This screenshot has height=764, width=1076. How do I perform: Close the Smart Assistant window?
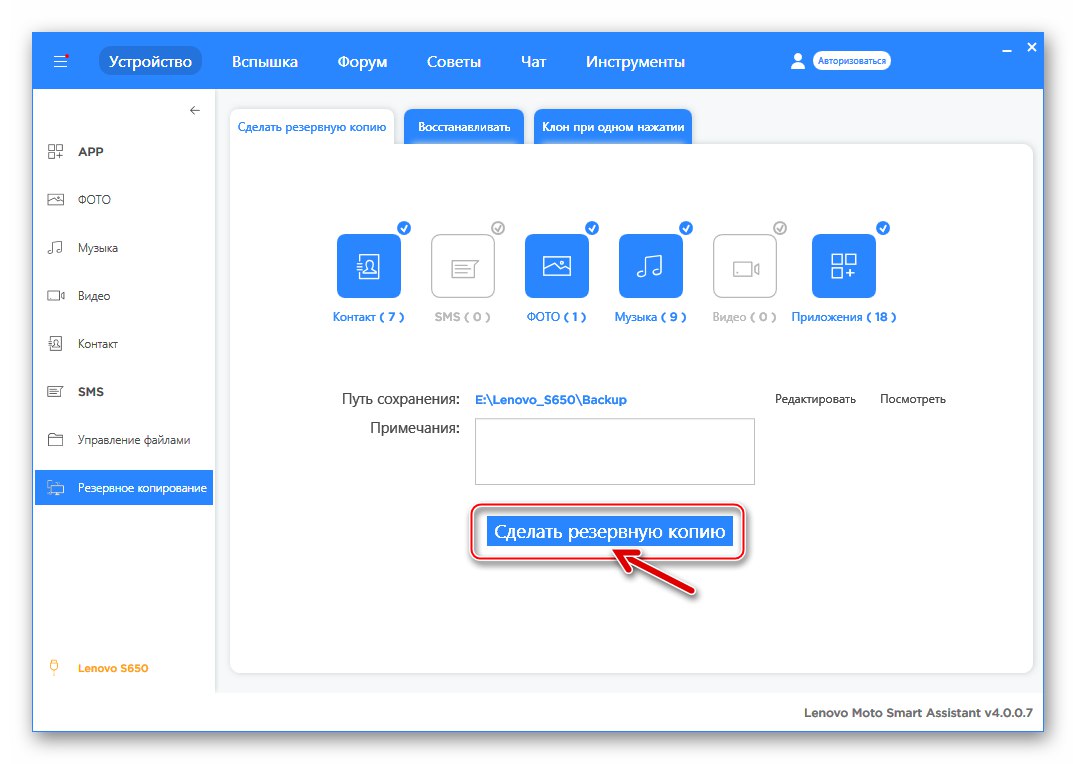coord(1031,47)
